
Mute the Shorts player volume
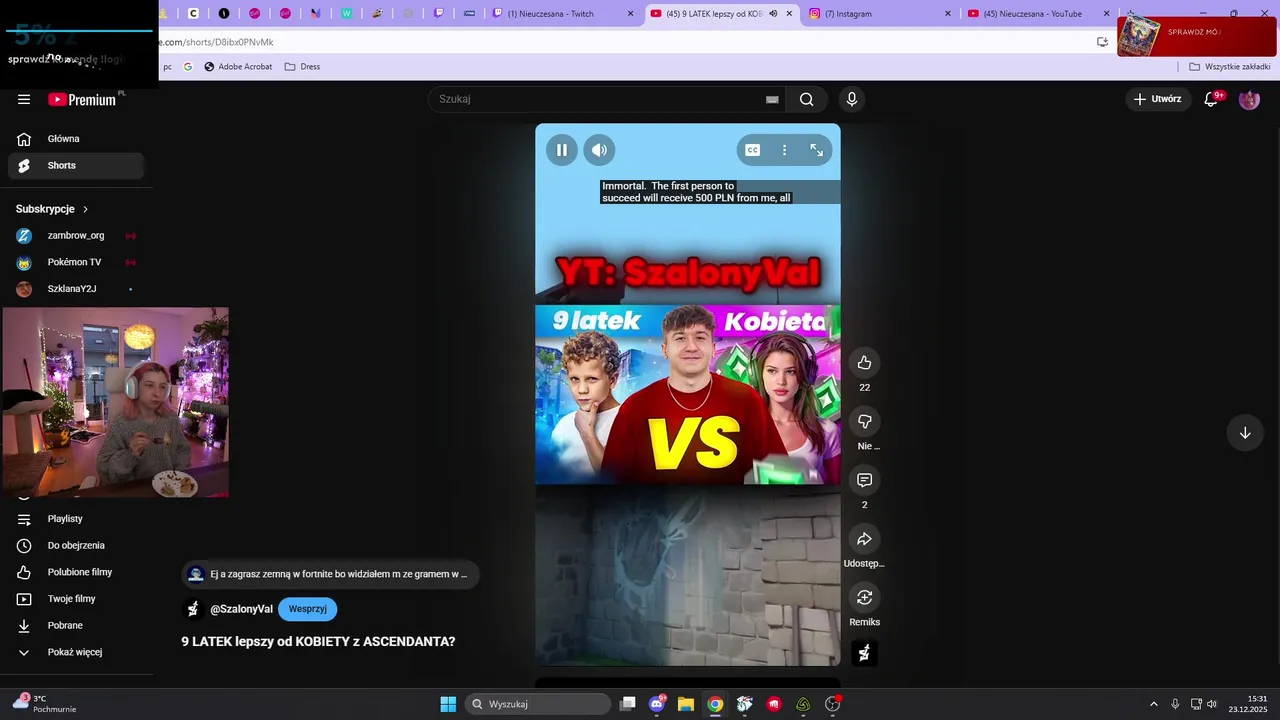599,150
